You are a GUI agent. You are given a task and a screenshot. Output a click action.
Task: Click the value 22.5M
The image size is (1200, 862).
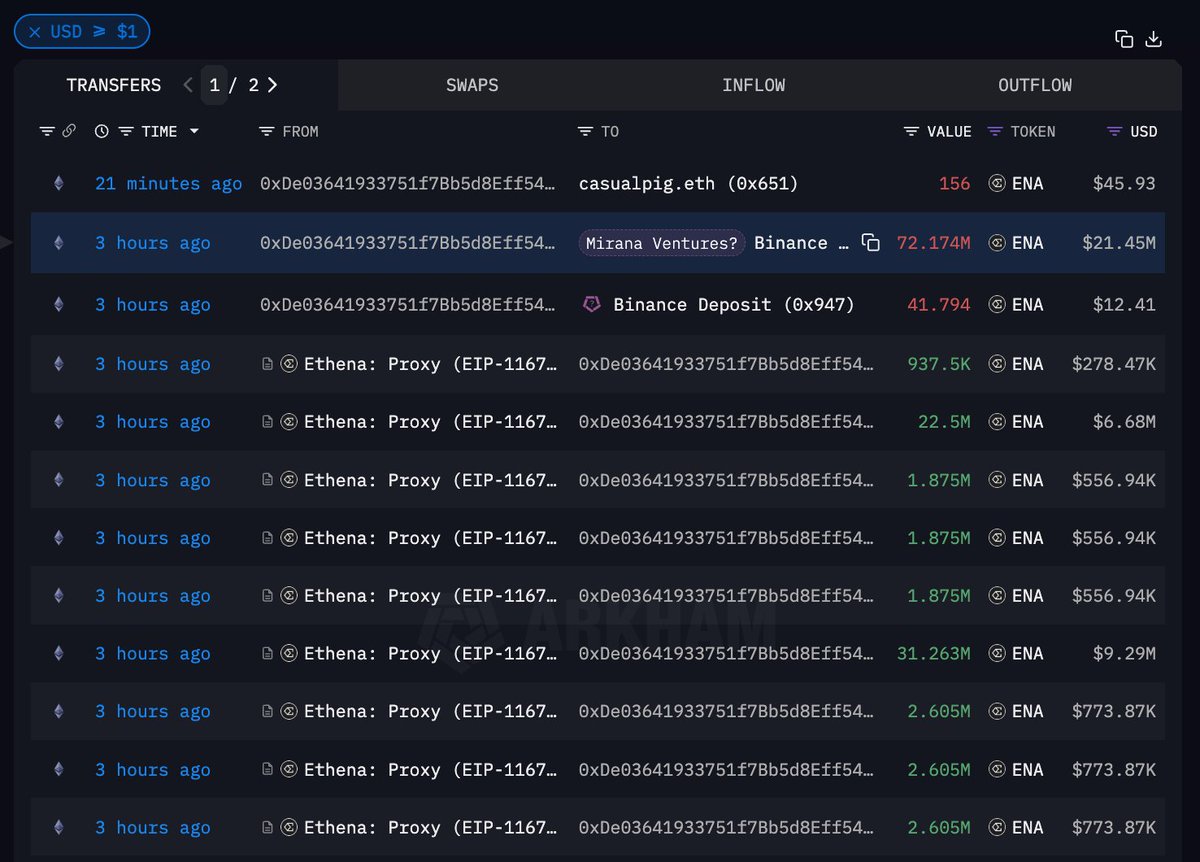tap(944, 422)
